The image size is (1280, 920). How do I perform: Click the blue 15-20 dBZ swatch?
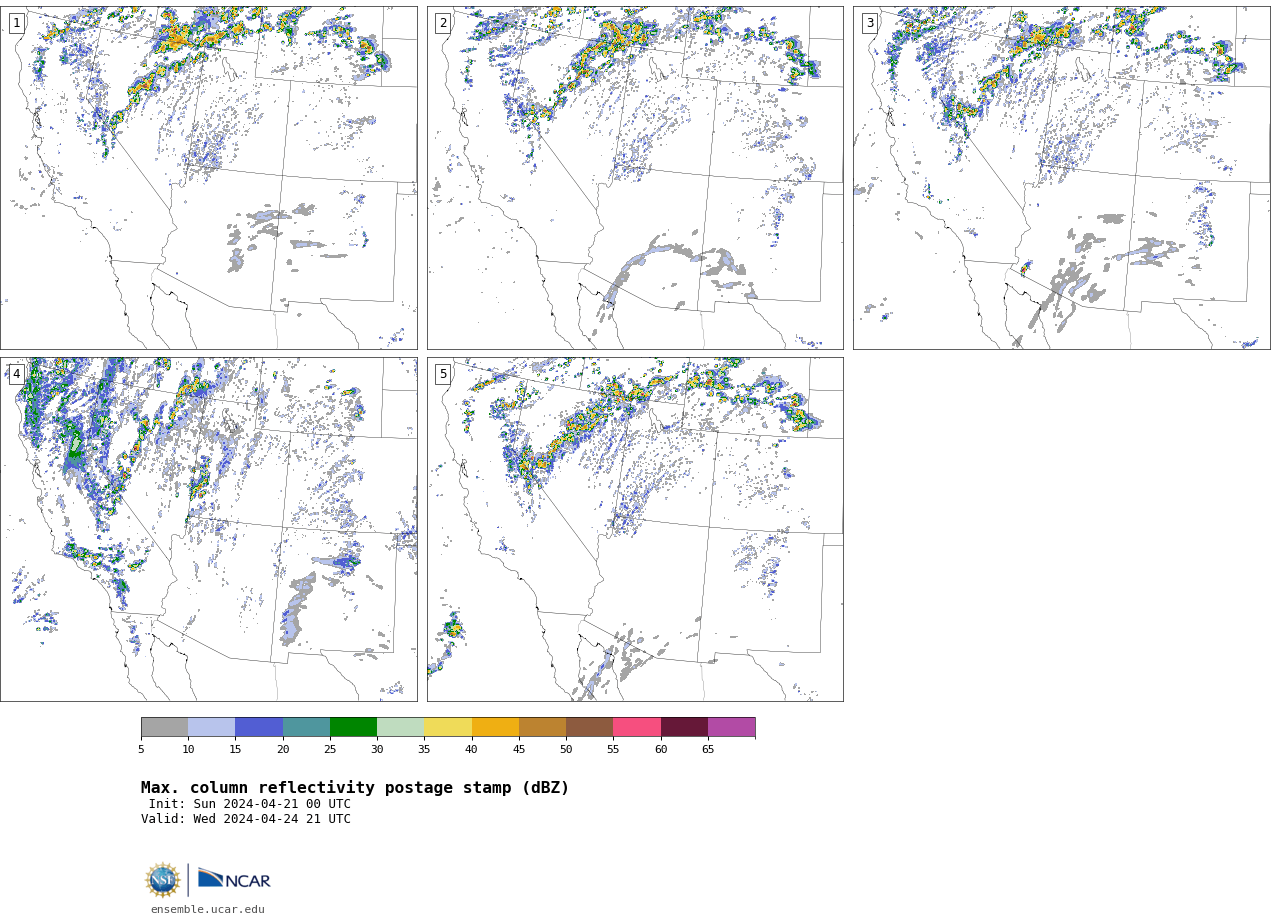pyautogui.click(x=259, y=727)
